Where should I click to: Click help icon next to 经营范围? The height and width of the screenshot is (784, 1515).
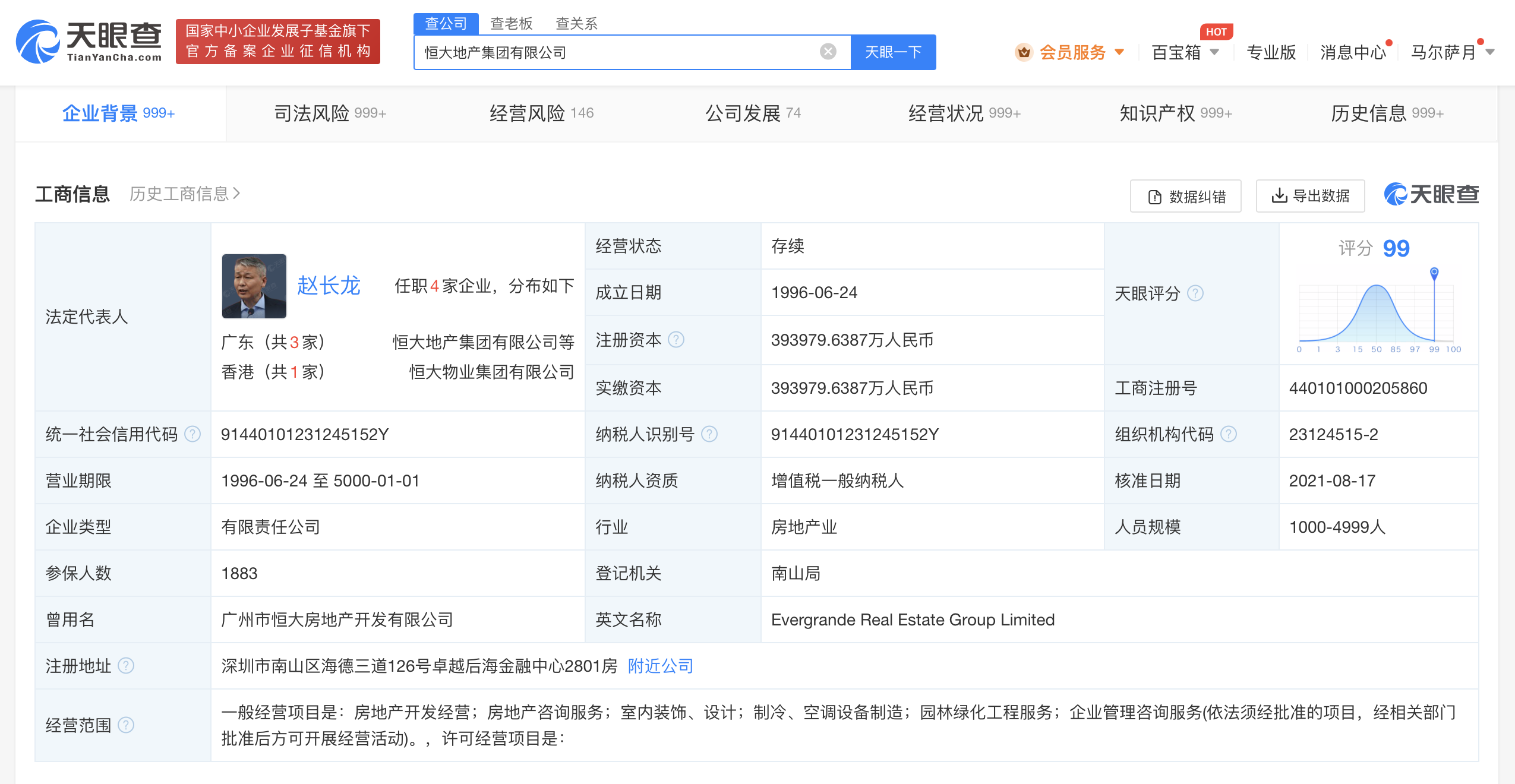[x=126, y=725]
